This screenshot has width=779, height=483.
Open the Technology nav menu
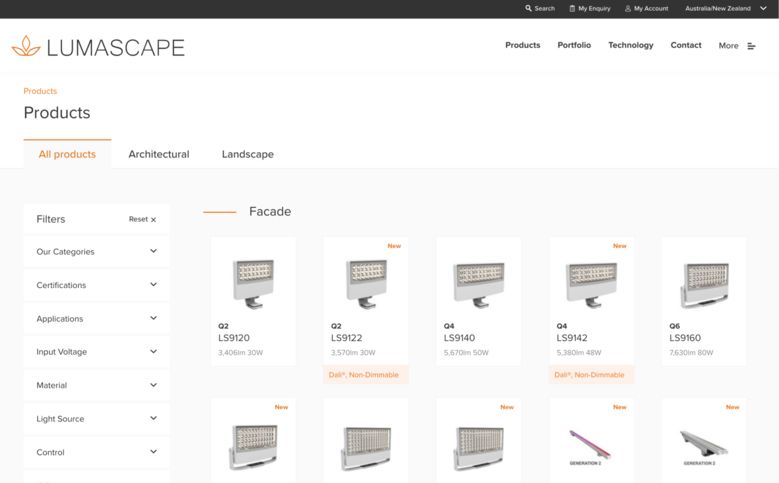click(x=630, y=45)
